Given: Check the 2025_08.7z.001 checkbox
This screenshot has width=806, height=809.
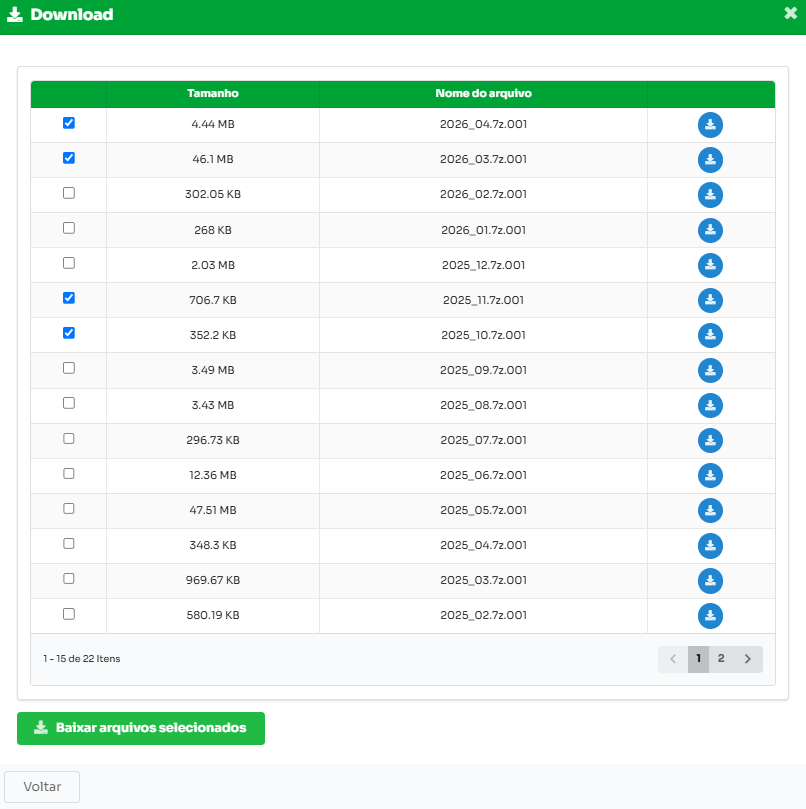Looking at the screenshot, I should tap(69, 403).
